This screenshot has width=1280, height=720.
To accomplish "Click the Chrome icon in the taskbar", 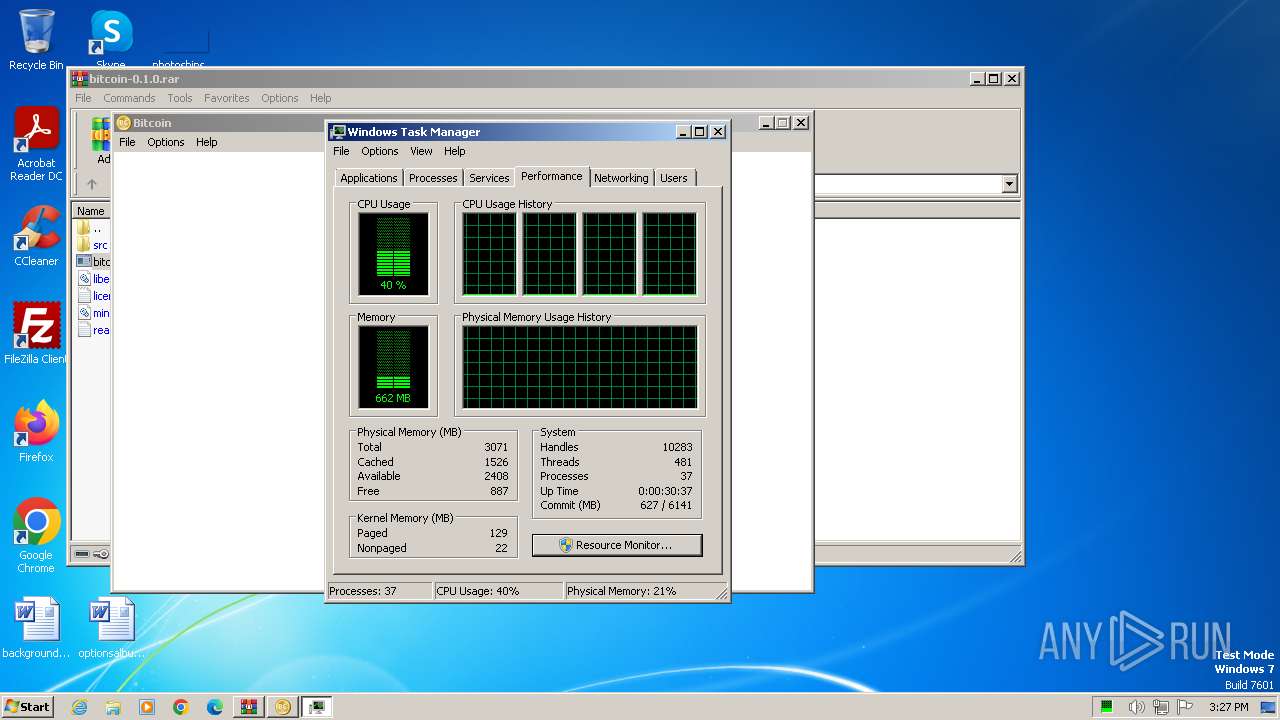I will click(181, 707).
